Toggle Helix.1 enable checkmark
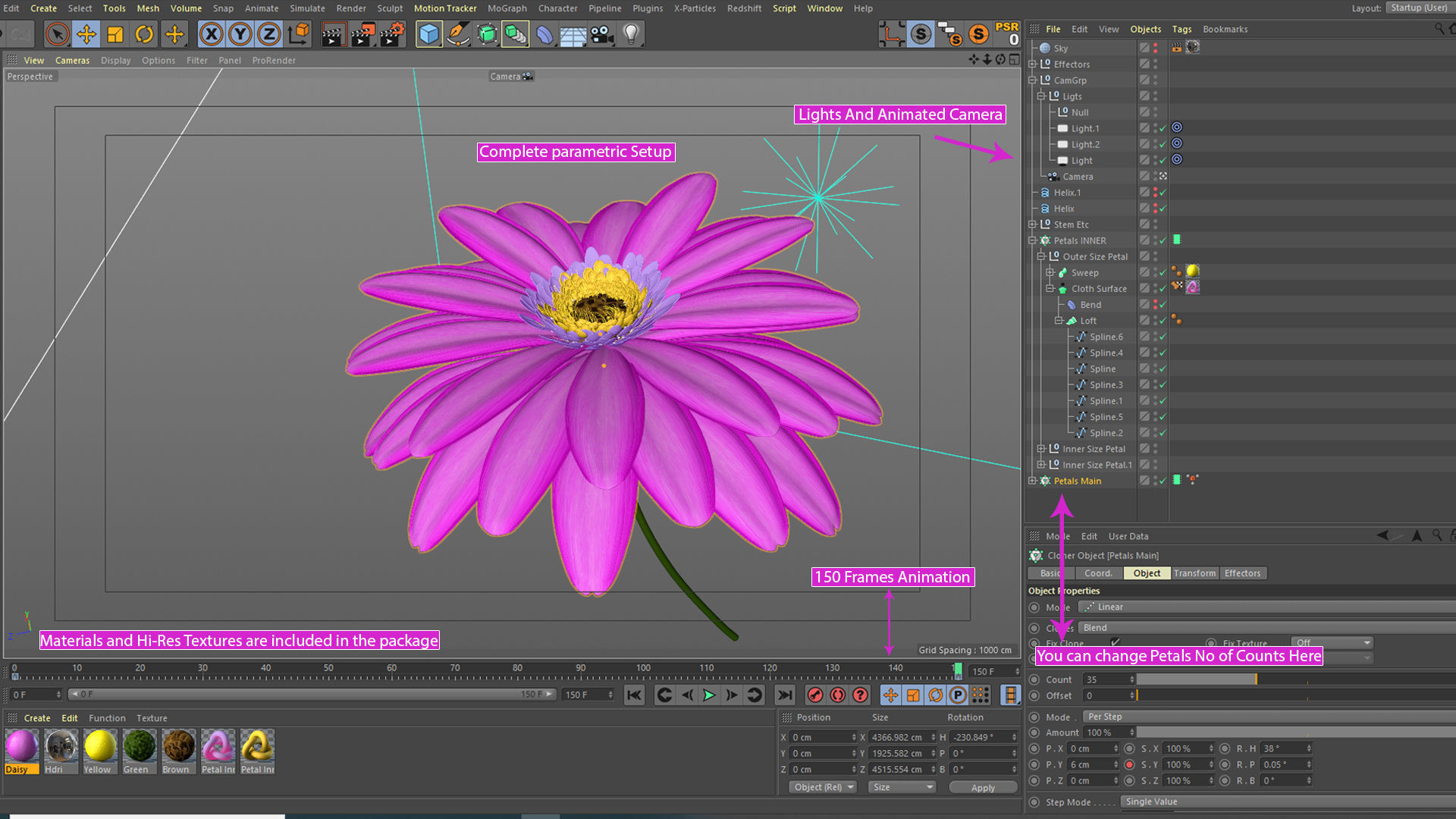This screenshot has width=1456, height=819. [x=1163, y=193]
